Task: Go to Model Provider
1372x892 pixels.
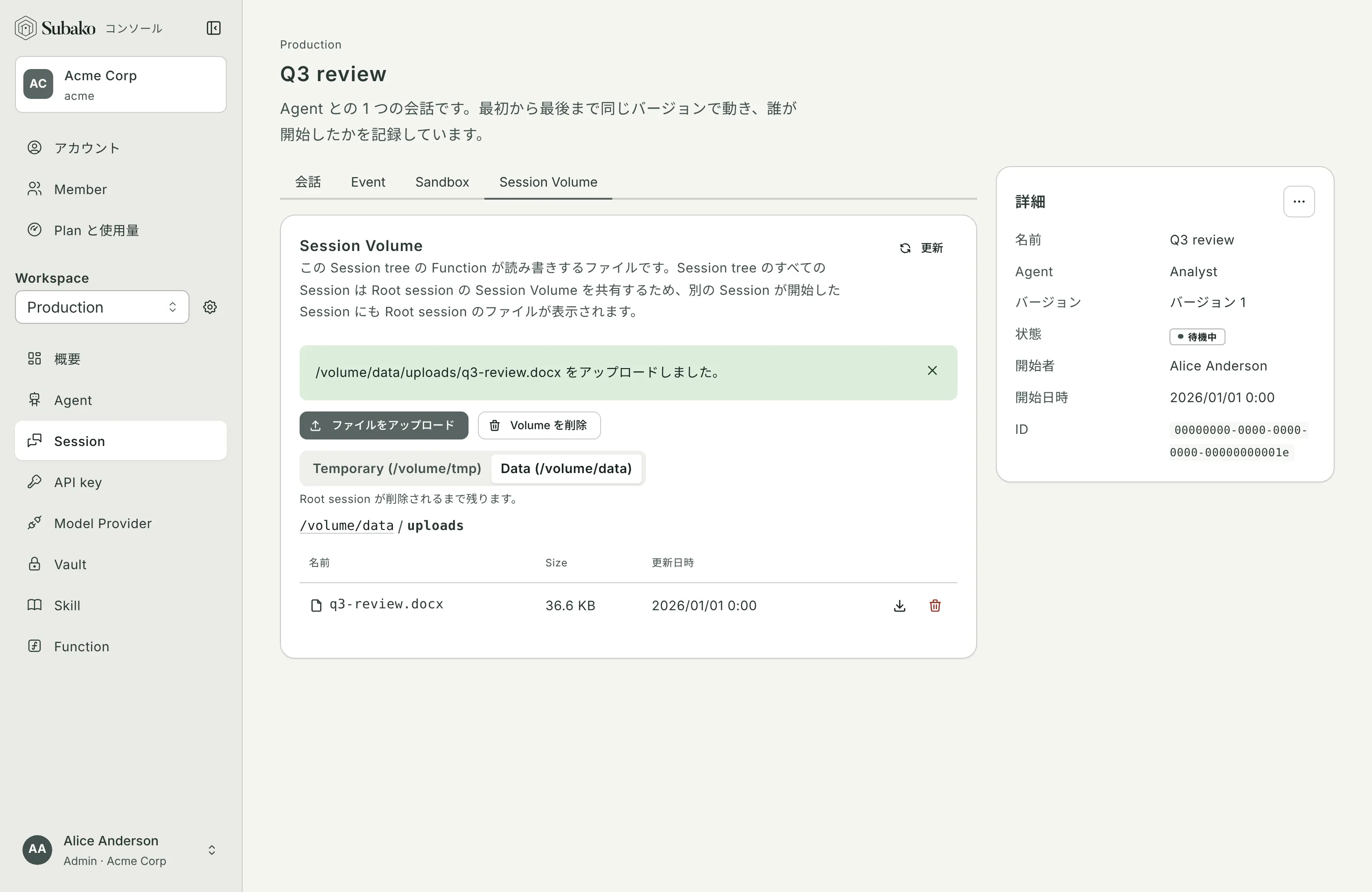Action: tap(120, 523)
